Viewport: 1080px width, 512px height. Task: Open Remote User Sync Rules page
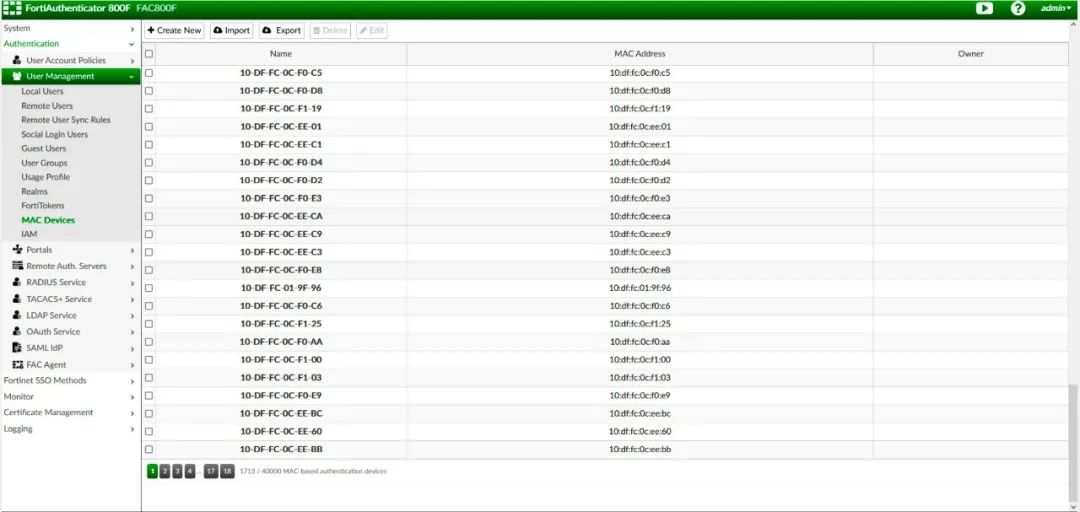point(65,120)
